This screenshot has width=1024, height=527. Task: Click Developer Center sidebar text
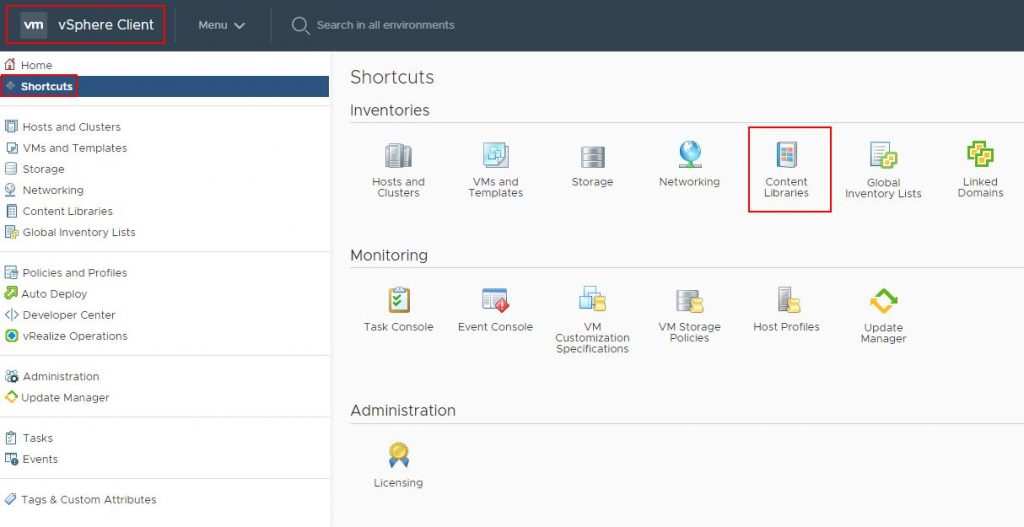(x=69, y=315)
